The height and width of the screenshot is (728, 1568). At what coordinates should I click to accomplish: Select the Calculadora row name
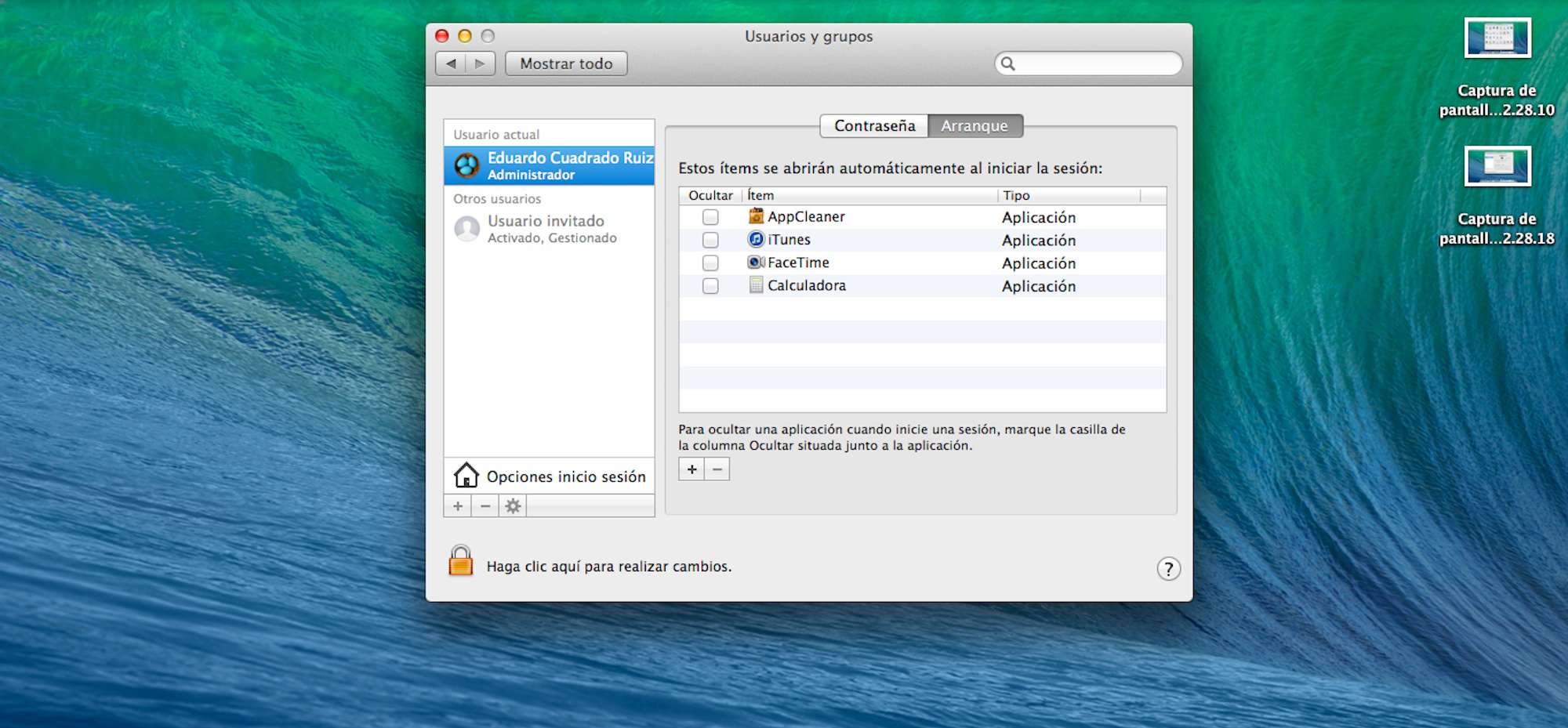(807, 285)
